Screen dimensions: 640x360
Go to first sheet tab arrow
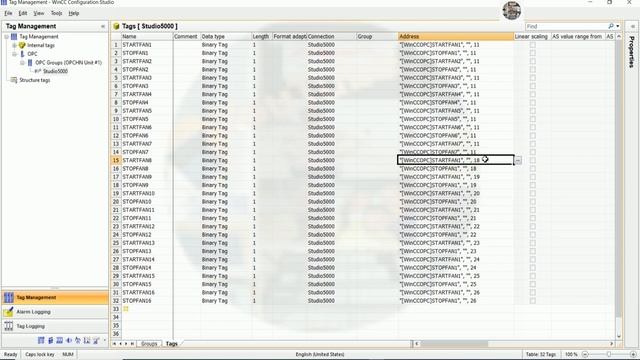click(x=115, y=344)
